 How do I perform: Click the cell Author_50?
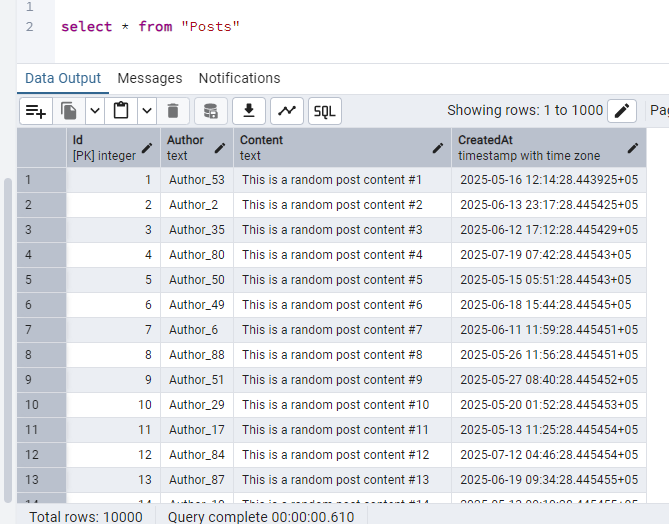click(197, 280)
